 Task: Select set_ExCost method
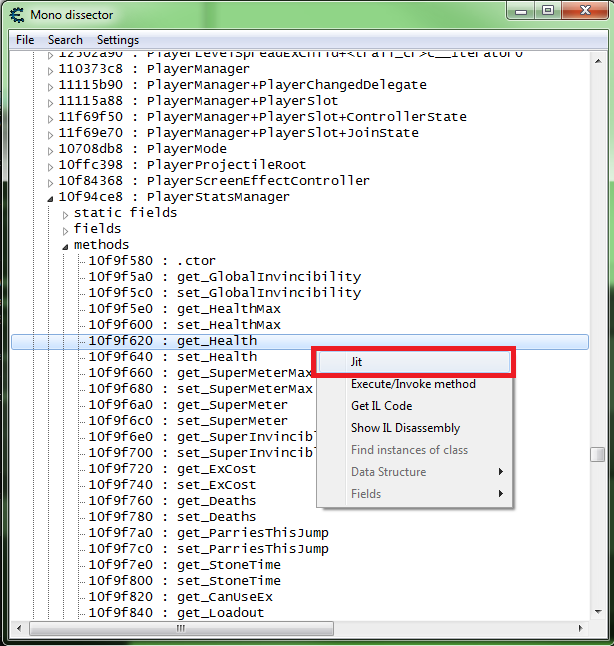(x=172, y=485)
